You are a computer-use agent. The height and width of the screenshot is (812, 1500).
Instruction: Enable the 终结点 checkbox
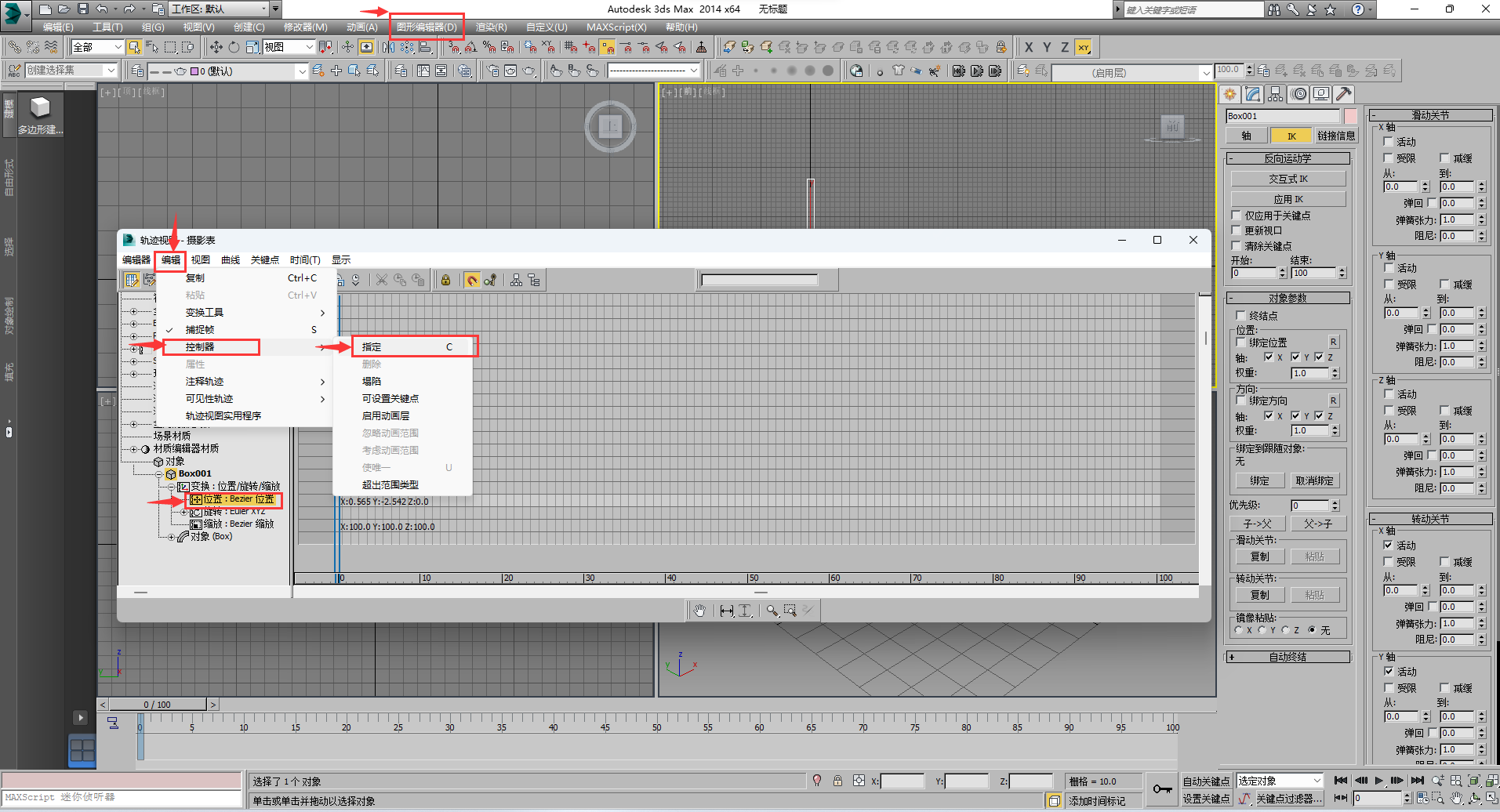(1240, 315)
